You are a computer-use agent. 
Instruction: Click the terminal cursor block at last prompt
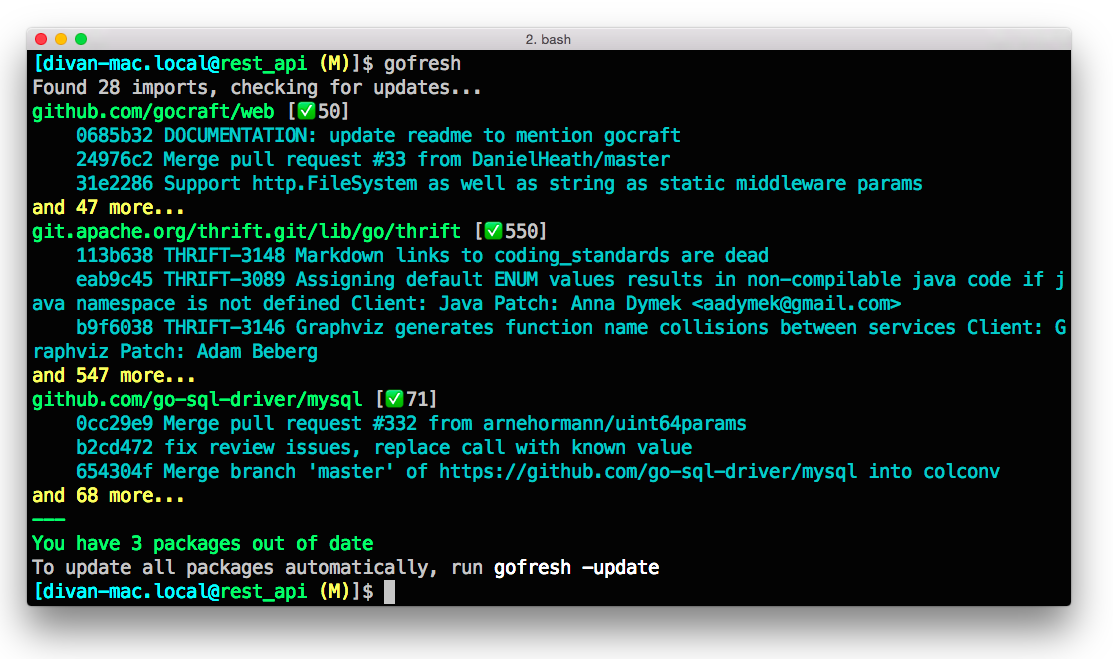(x=389, y=592)
